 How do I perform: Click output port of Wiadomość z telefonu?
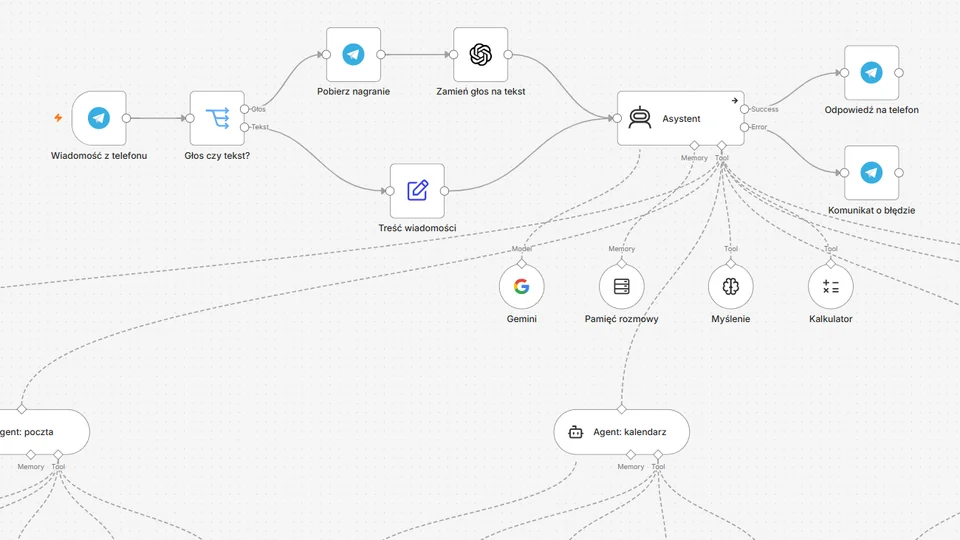126,118
